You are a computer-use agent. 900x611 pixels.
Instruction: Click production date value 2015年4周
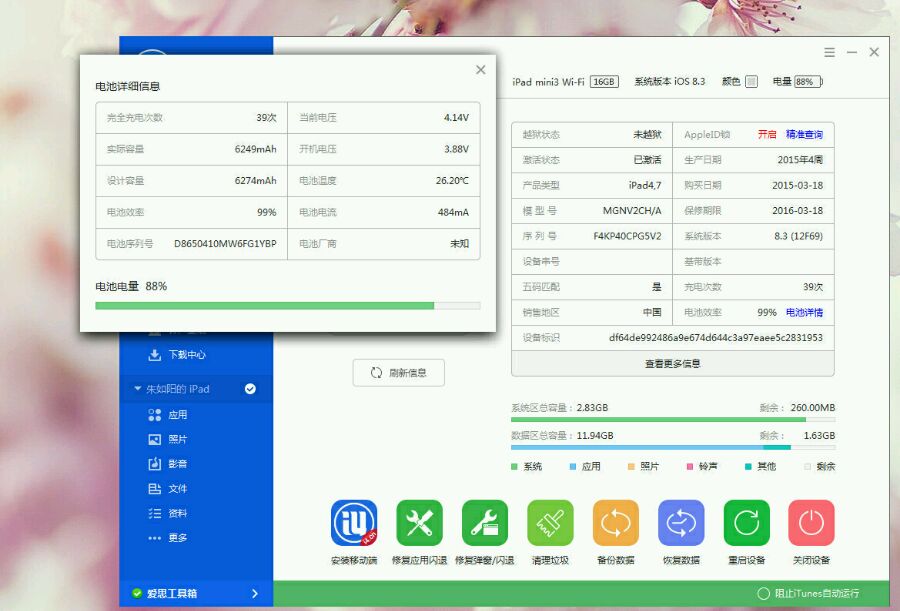point(800,160)
